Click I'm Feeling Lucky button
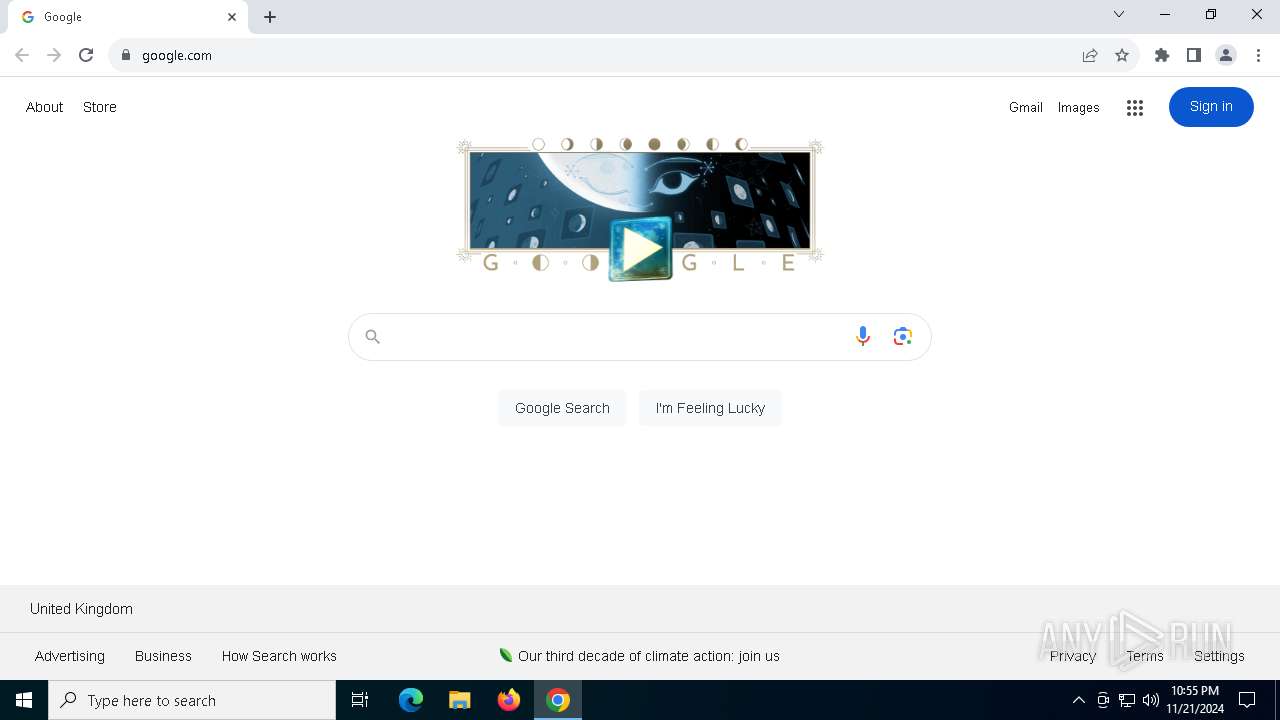 point(710,408)
